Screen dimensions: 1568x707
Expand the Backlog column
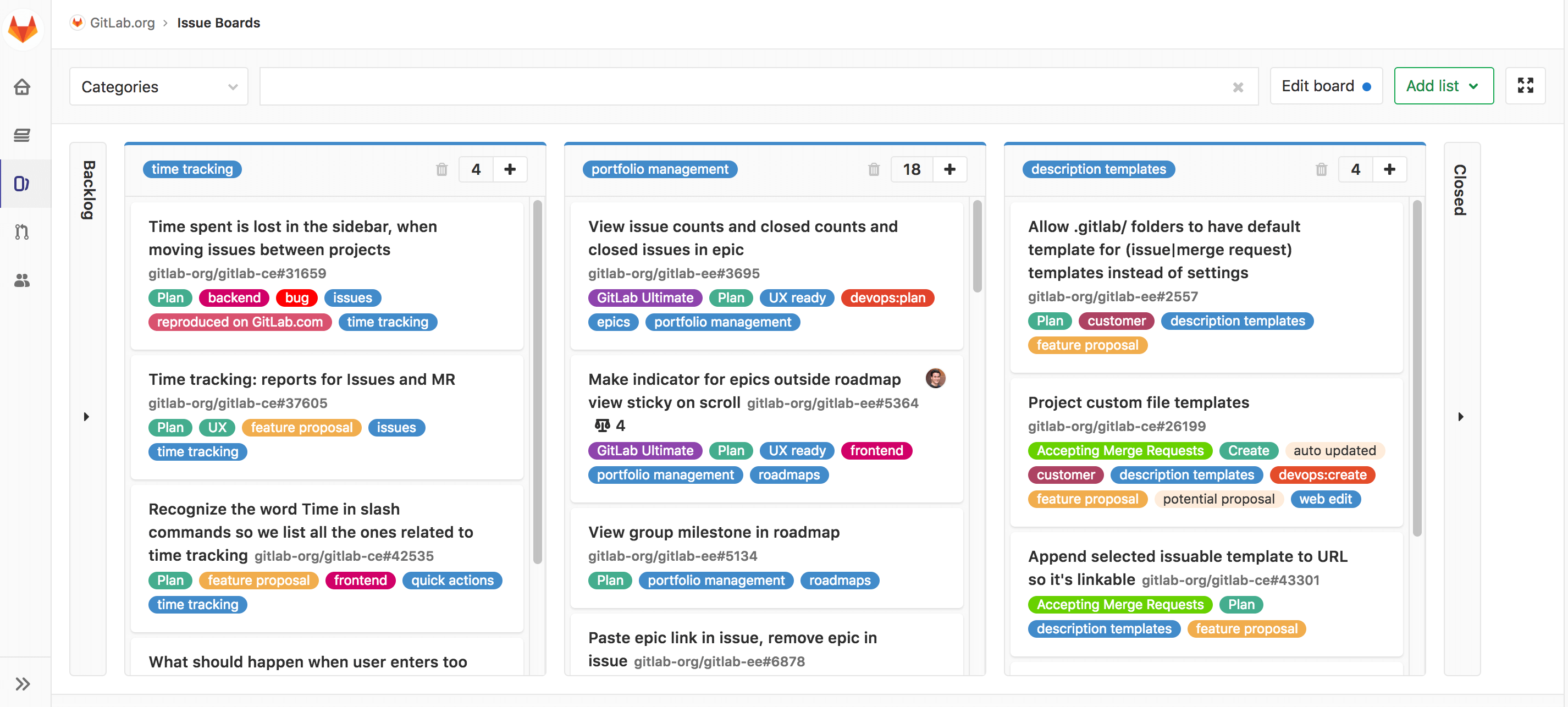coord(86,417)
